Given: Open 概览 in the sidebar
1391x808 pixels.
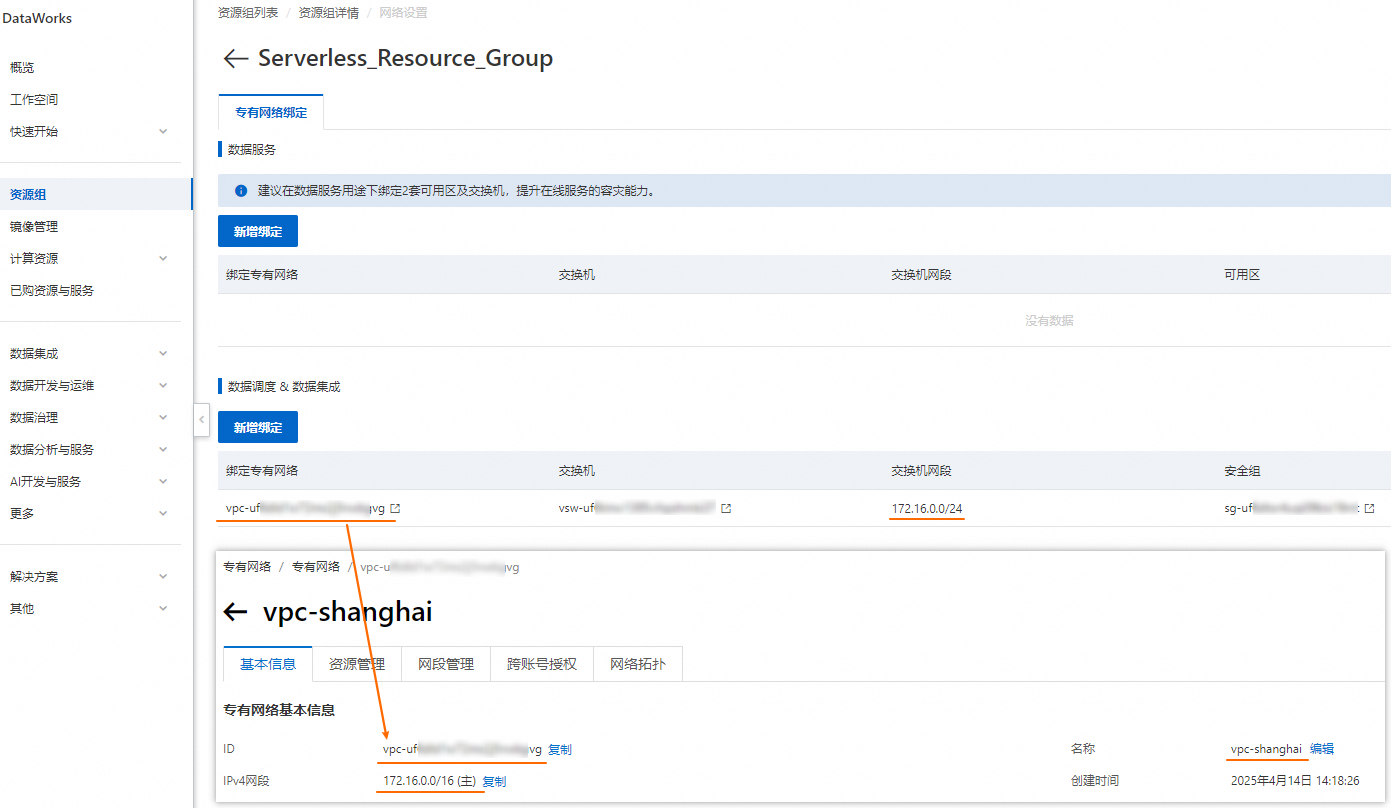Looking at the screenshot, I should 22,68.
